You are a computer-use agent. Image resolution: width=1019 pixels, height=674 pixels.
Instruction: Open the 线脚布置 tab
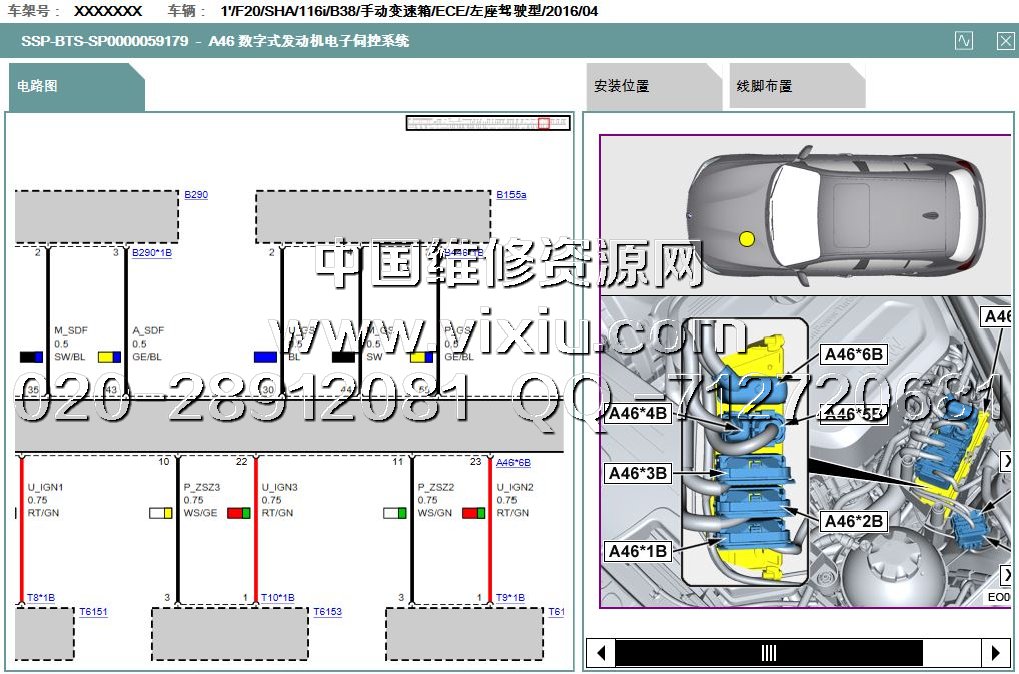coord(764,86)
